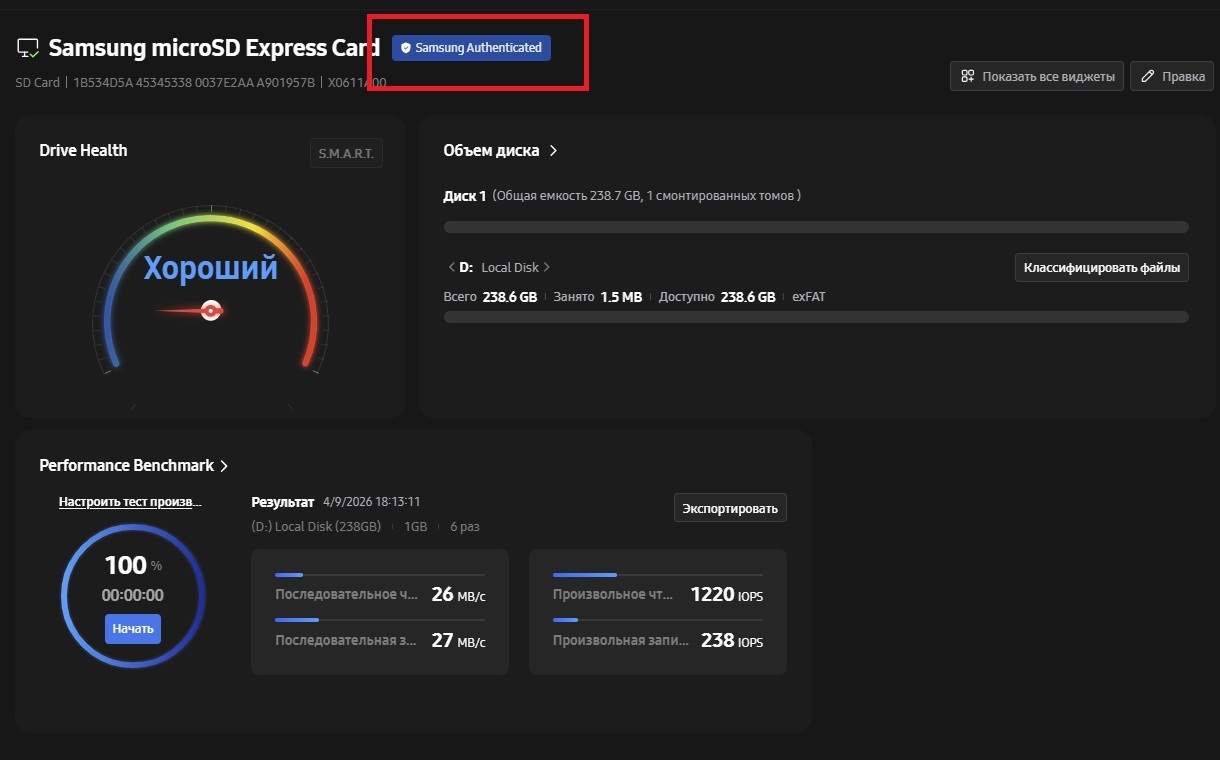
Task: Select the Произвольная запись 238 IOPS value
Action: click(732, 640)
